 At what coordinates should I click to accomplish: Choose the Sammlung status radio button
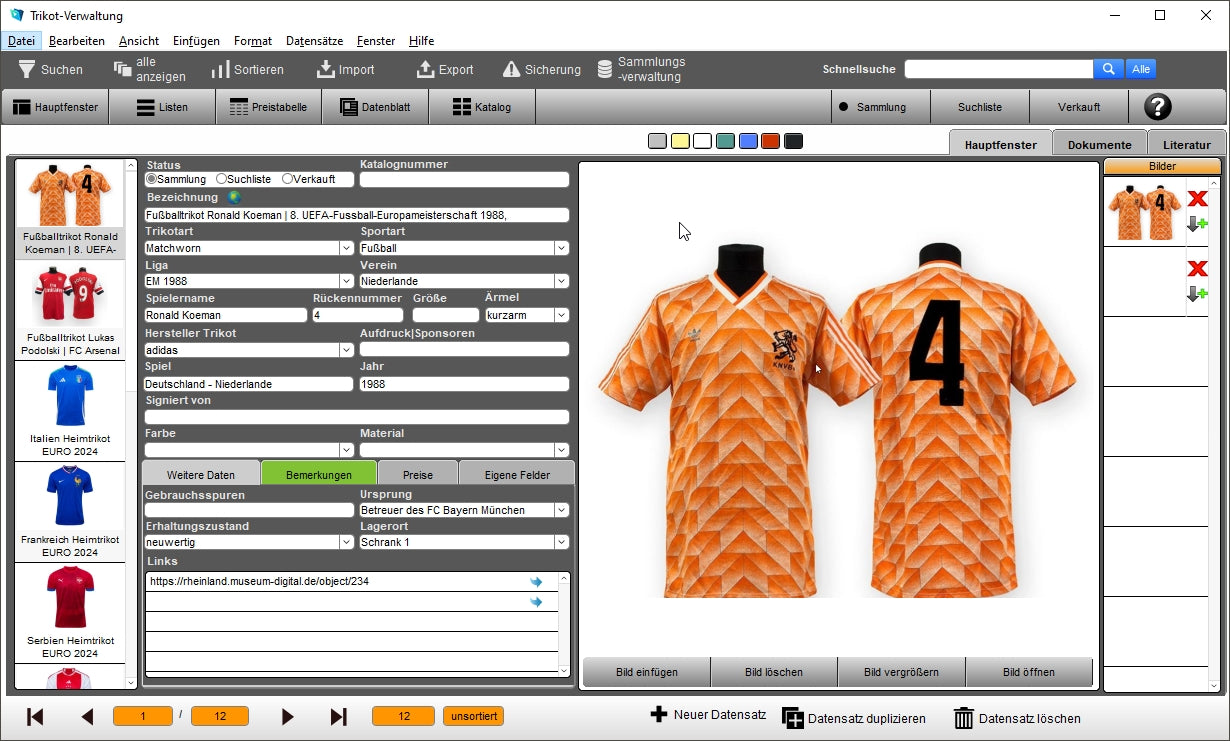[151, 179]
